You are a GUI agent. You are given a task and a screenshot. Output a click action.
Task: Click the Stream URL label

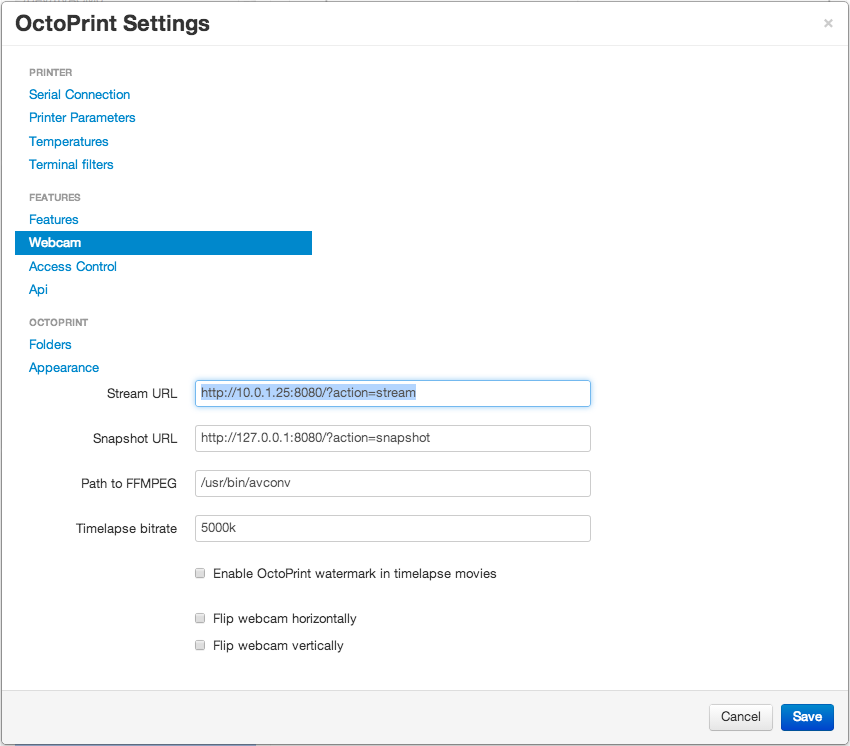pos(142,394)
